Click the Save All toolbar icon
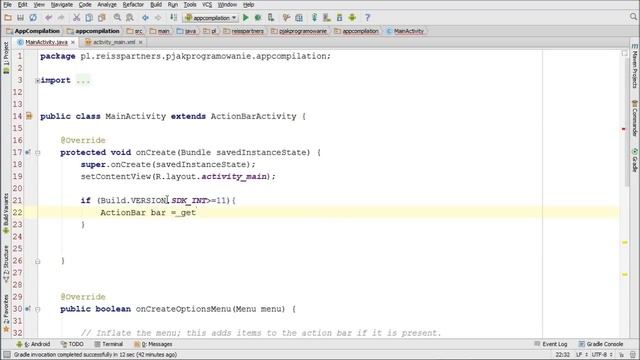This screenshot has width=640, height=360. click(x=20, y=18)
